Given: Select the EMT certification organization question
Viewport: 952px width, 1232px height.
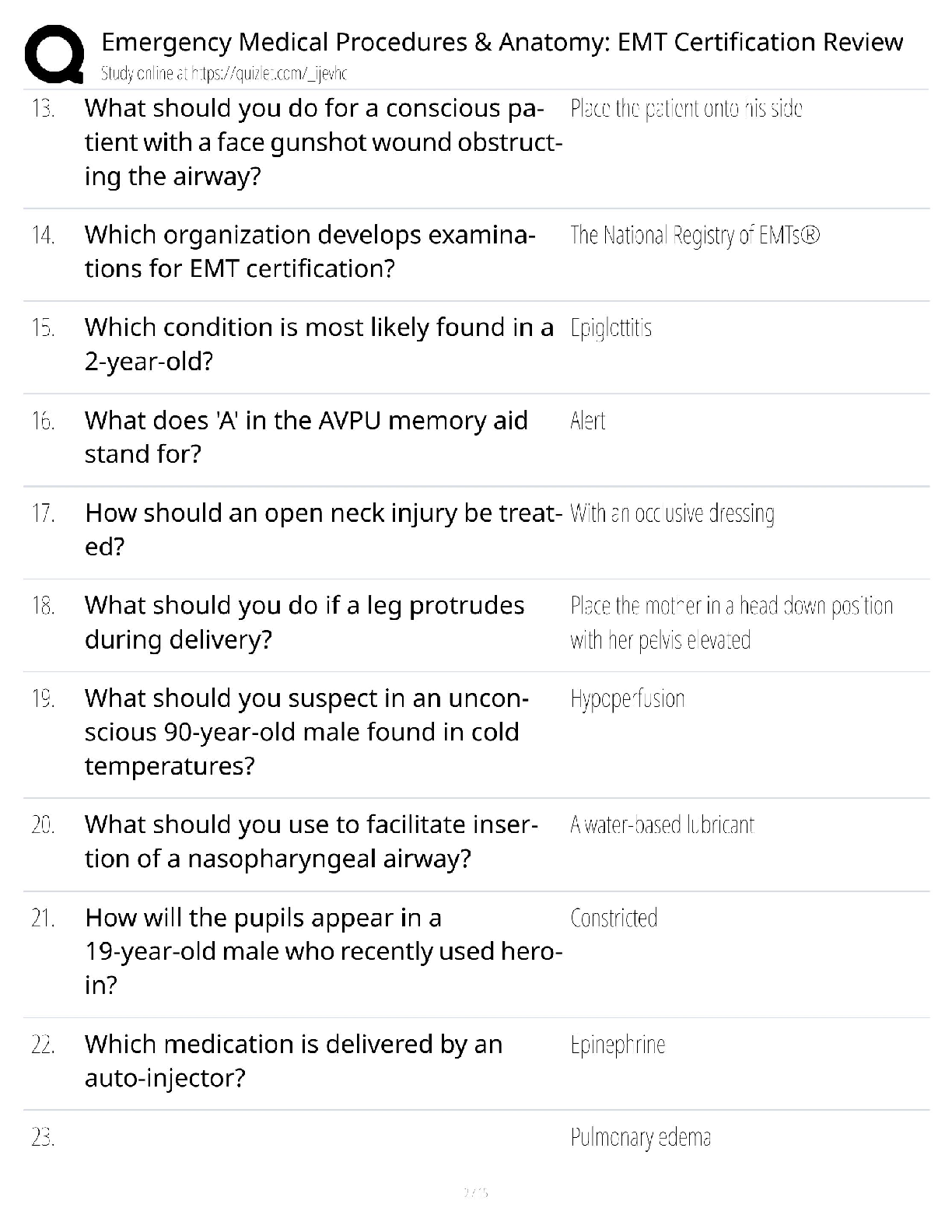Looking at the screenshot, I should (x=310, y=251).
